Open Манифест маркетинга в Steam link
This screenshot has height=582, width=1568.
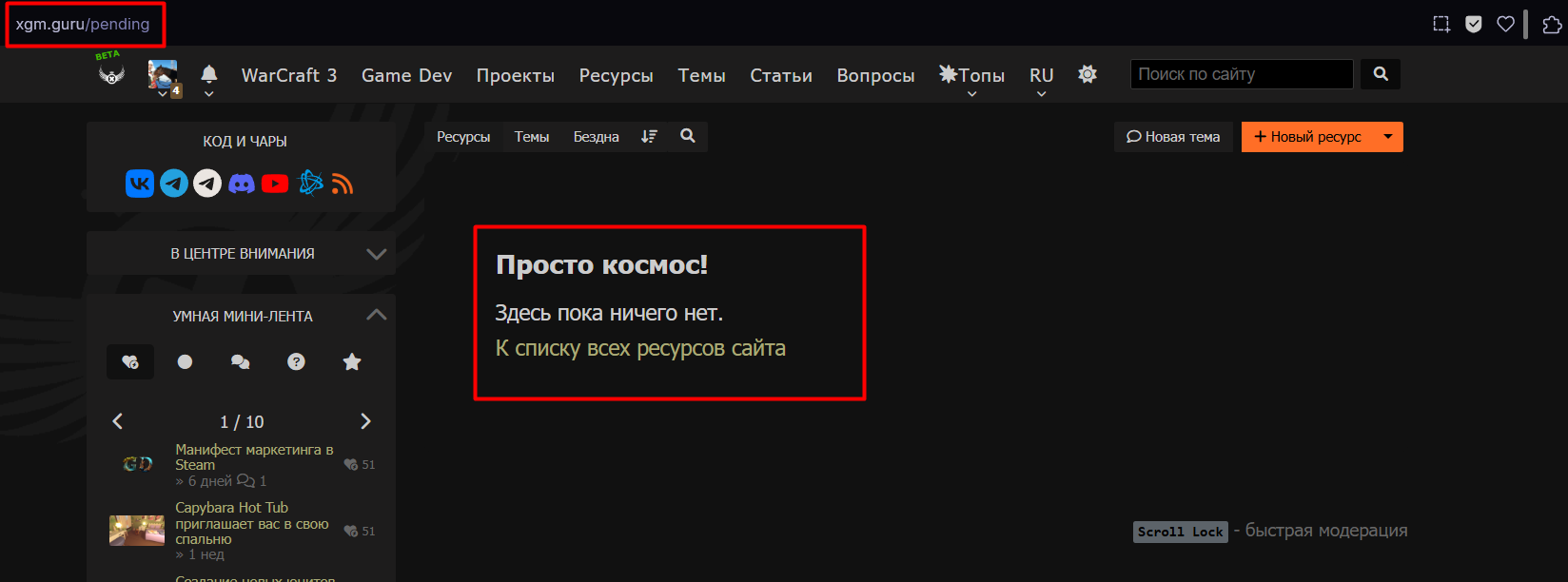point(254,457)
